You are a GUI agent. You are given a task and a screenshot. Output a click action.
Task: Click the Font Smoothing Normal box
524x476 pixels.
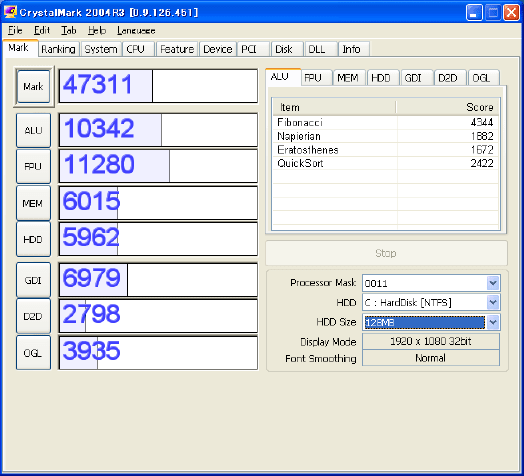point(431,358)
